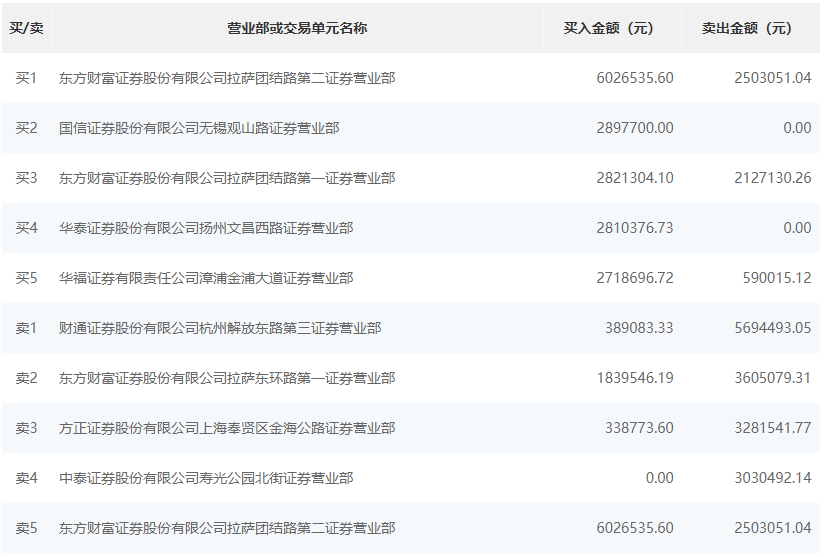Click sell amount 3605079.31
825x557 pixels.
[772, 378]
